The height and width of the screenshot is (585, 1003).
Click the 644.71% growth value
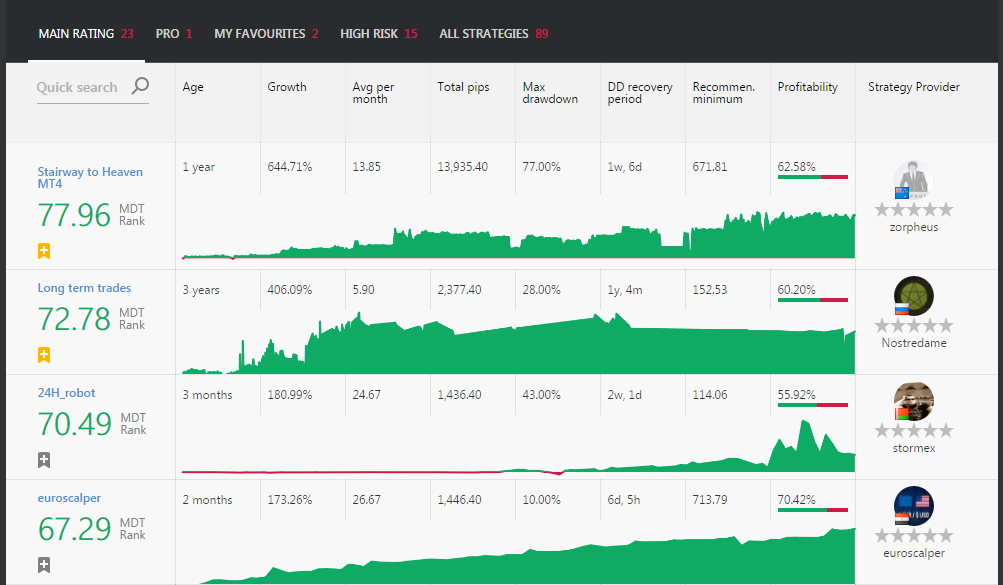pyautogui.click(x=290, y=167)
